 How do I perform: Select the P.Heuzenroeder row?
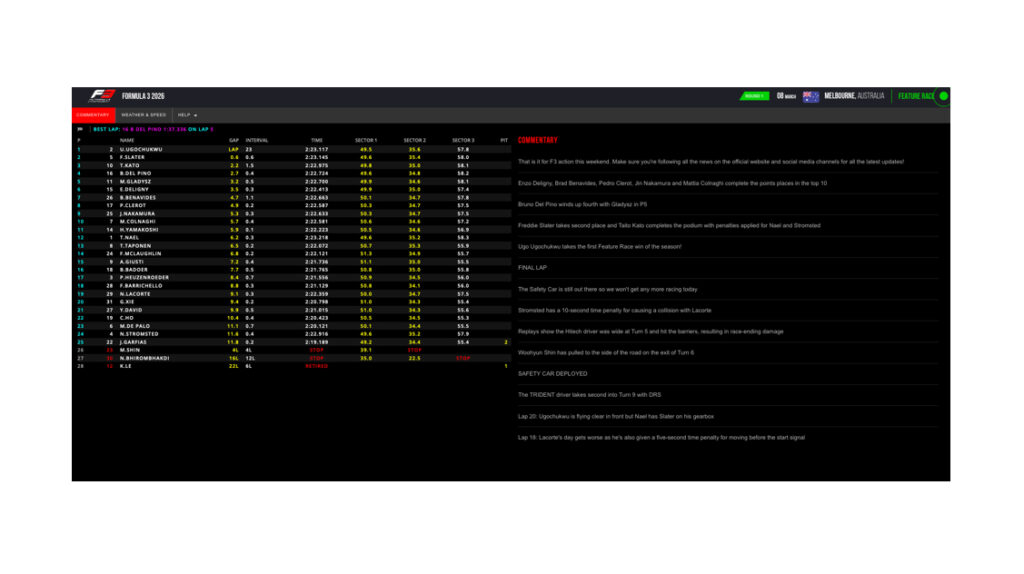(x=292, y=278)
